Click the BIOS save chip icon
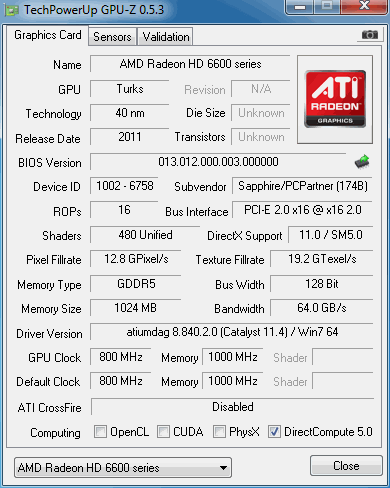Image resolution: width=390 pixels, height=488 pixels. (x=362, y=162)
